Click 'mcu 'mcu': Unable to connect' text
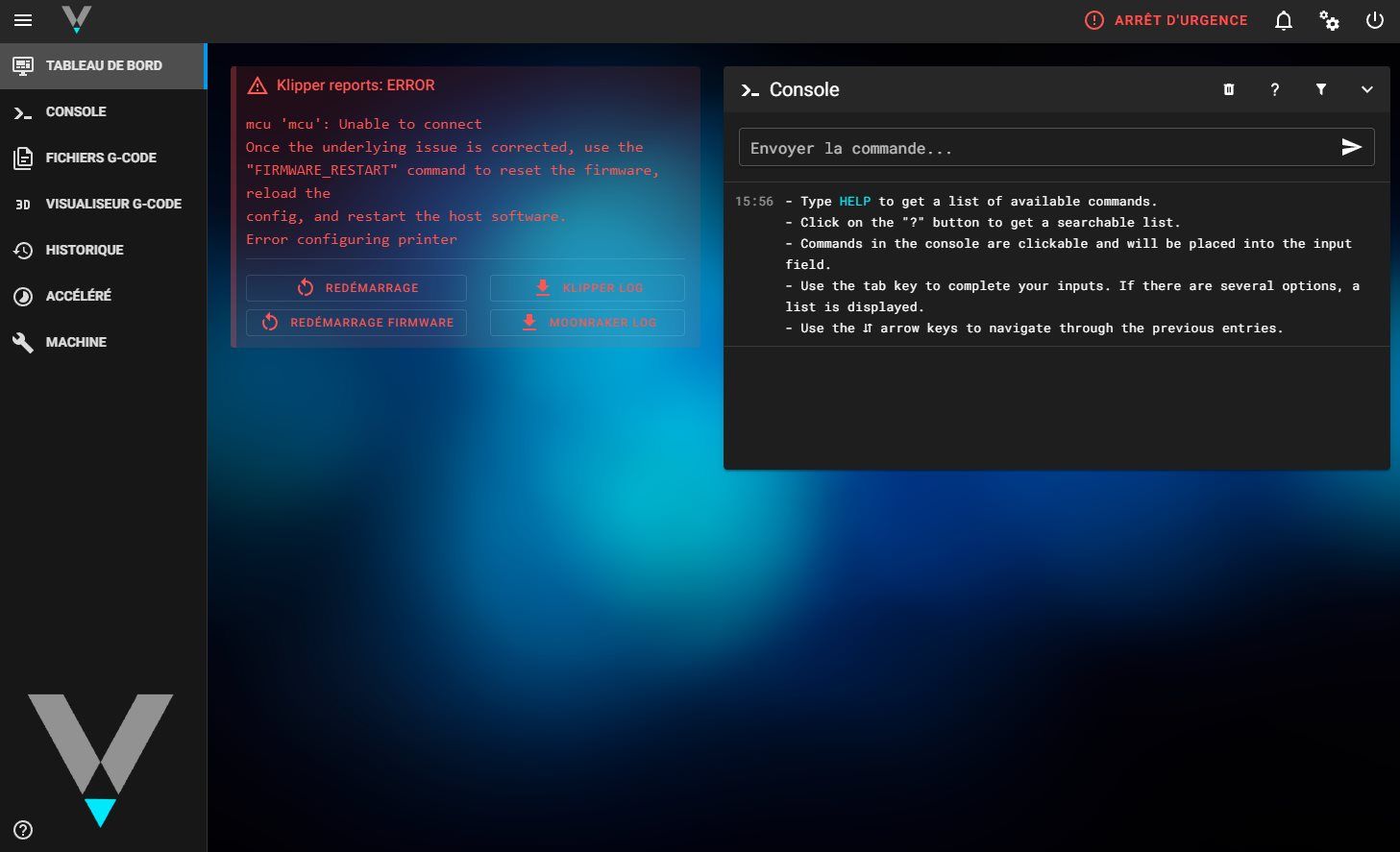Screen dimensions: 1400x852 click(x=364, y=124)
